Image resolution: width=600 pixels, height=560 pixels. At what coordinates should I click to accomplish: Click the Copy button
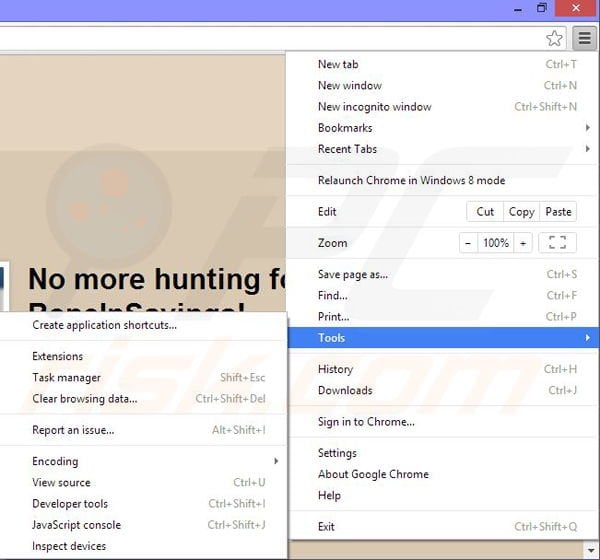point(521,212)
